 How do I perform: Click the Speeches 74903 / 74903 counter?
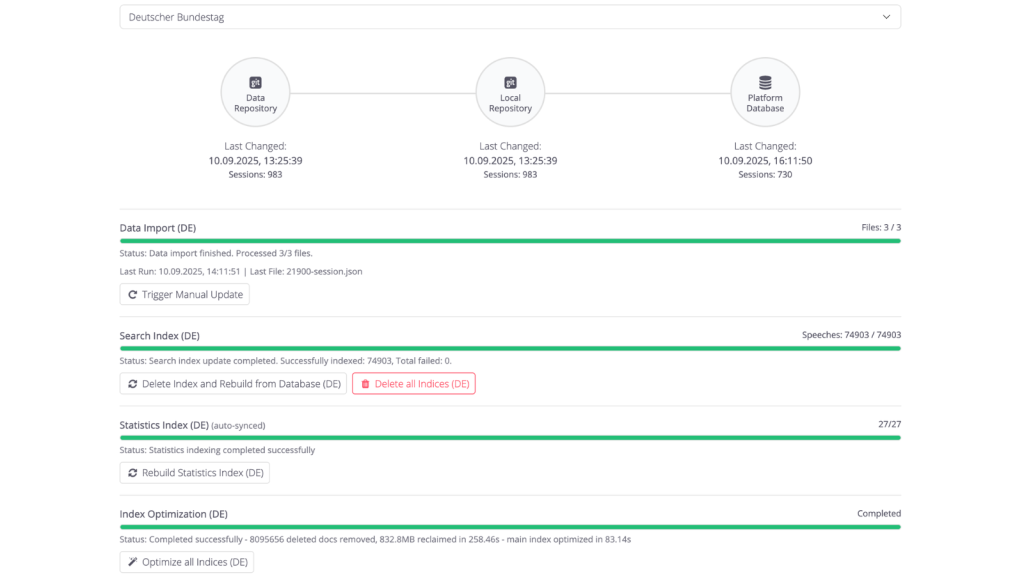[x=851, y=335]
